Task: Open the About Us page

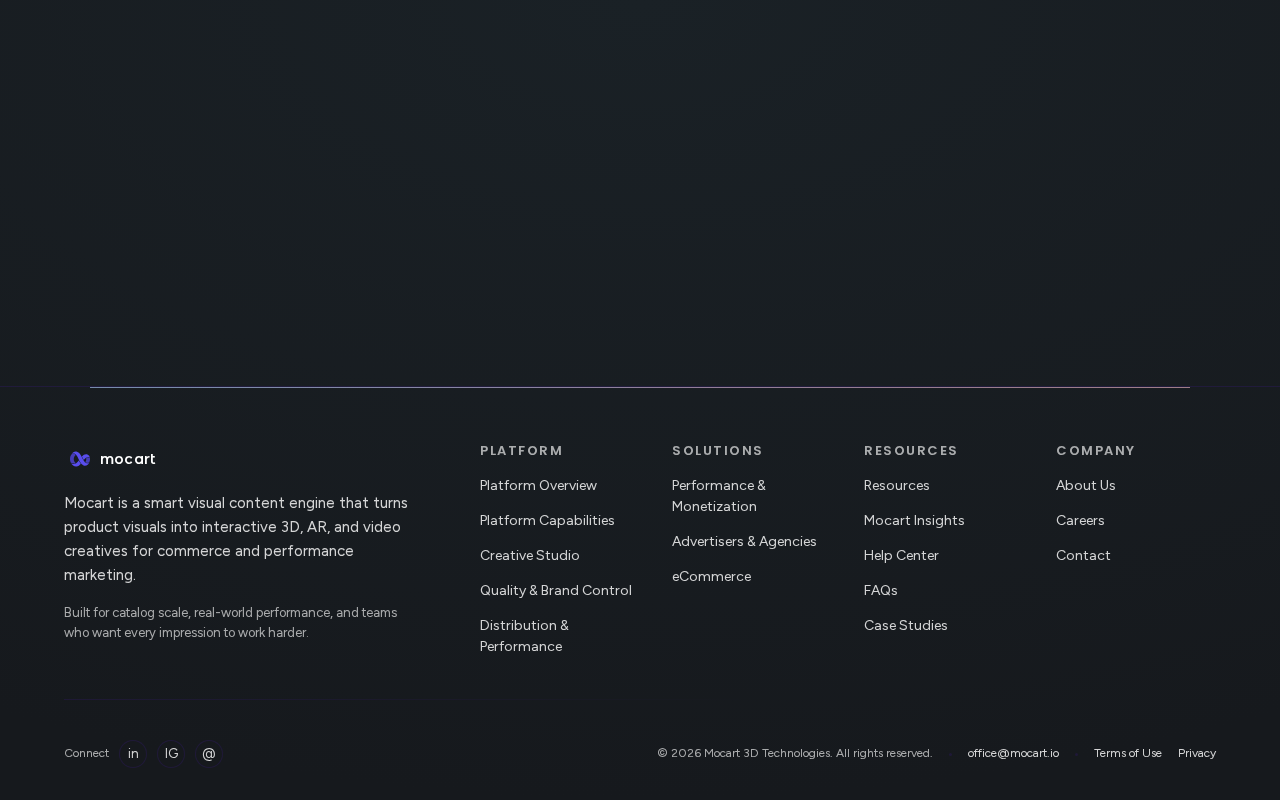Action: click(x=1085, y=485)
